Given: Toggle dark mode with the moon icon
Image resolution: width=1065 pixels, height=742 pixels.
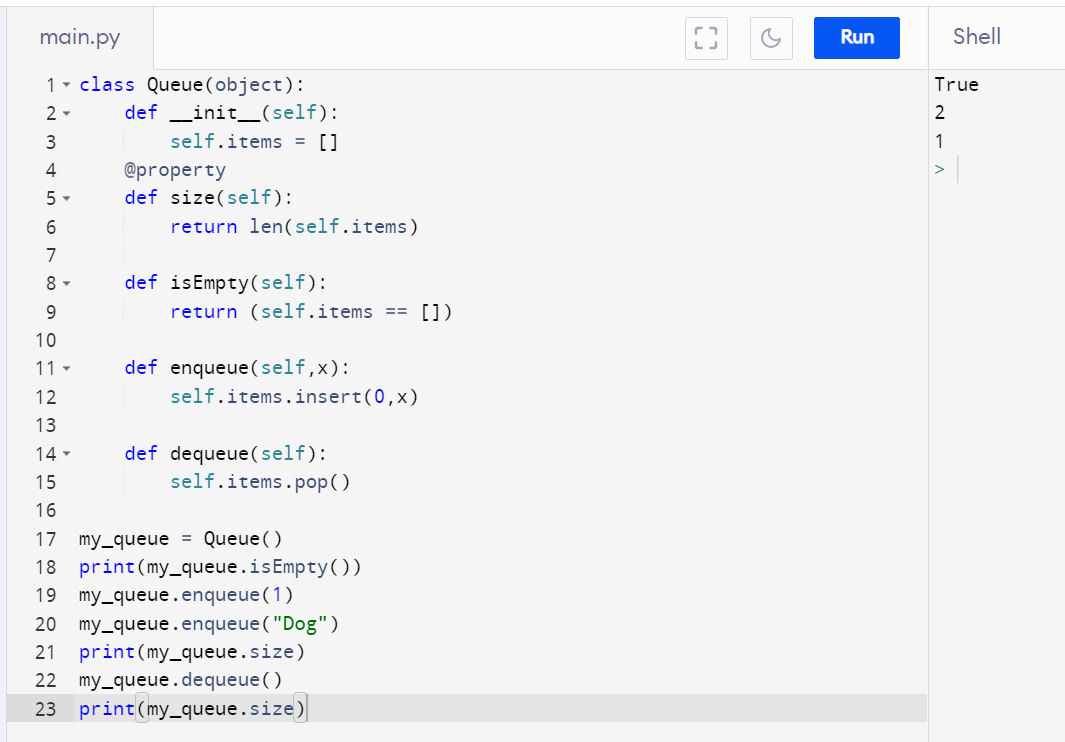Looking at the screenshot, I should click(x=770, y=38).
